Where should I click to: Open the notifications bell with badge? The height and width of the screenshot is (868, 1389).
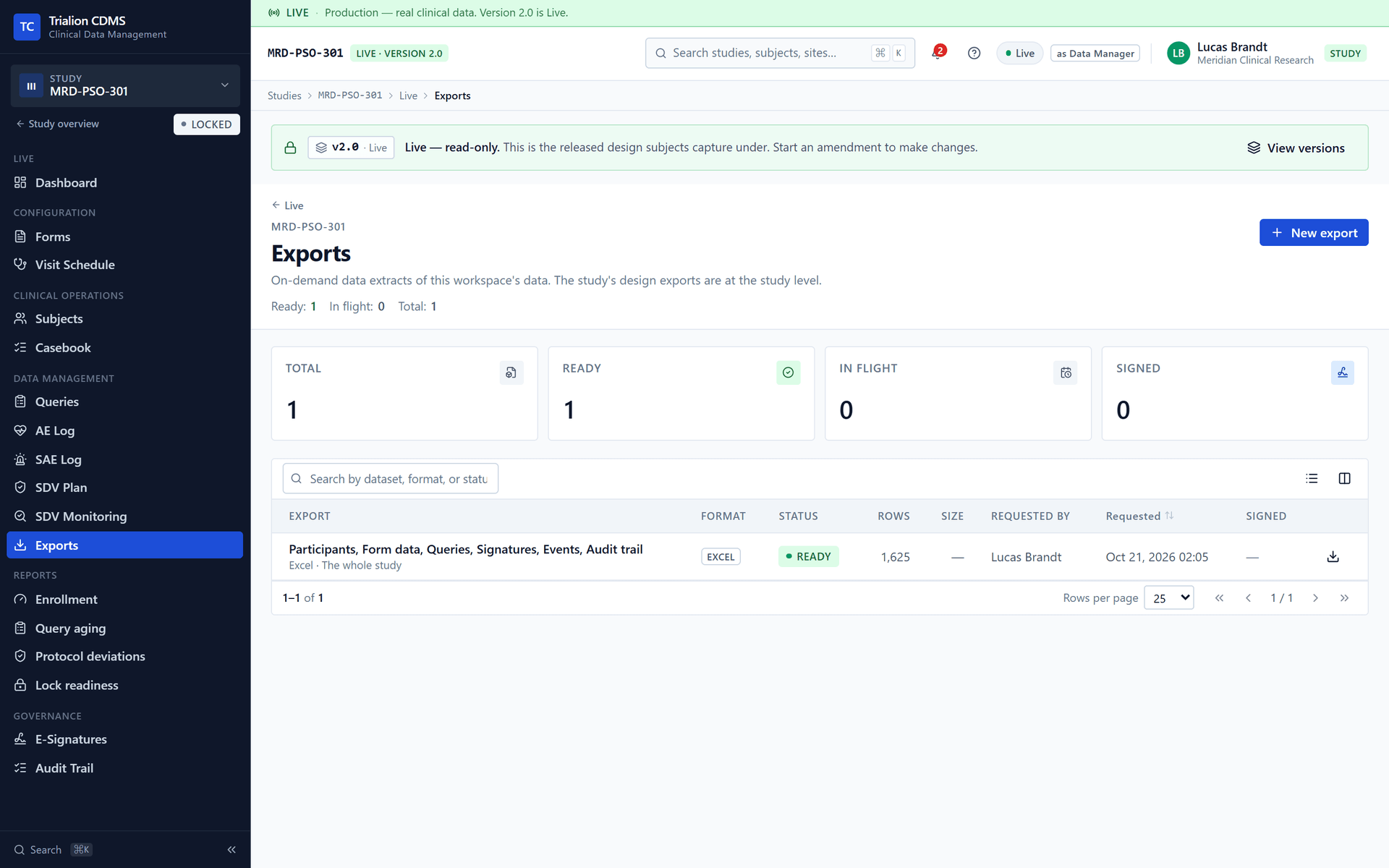938,53
